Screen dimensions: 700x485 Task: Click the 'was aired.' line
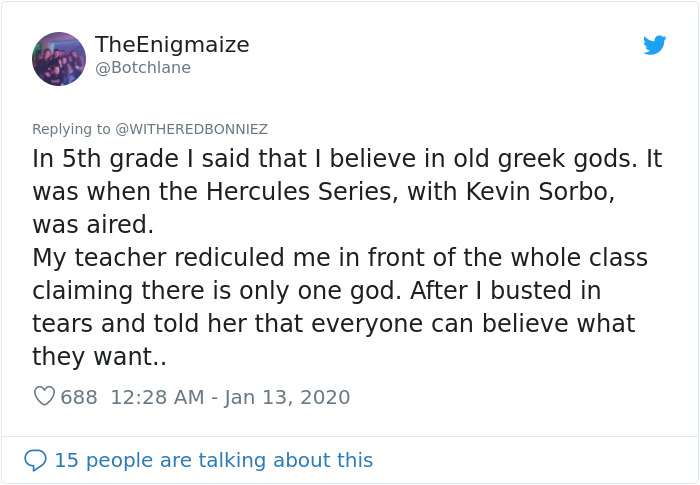(99, 224)
